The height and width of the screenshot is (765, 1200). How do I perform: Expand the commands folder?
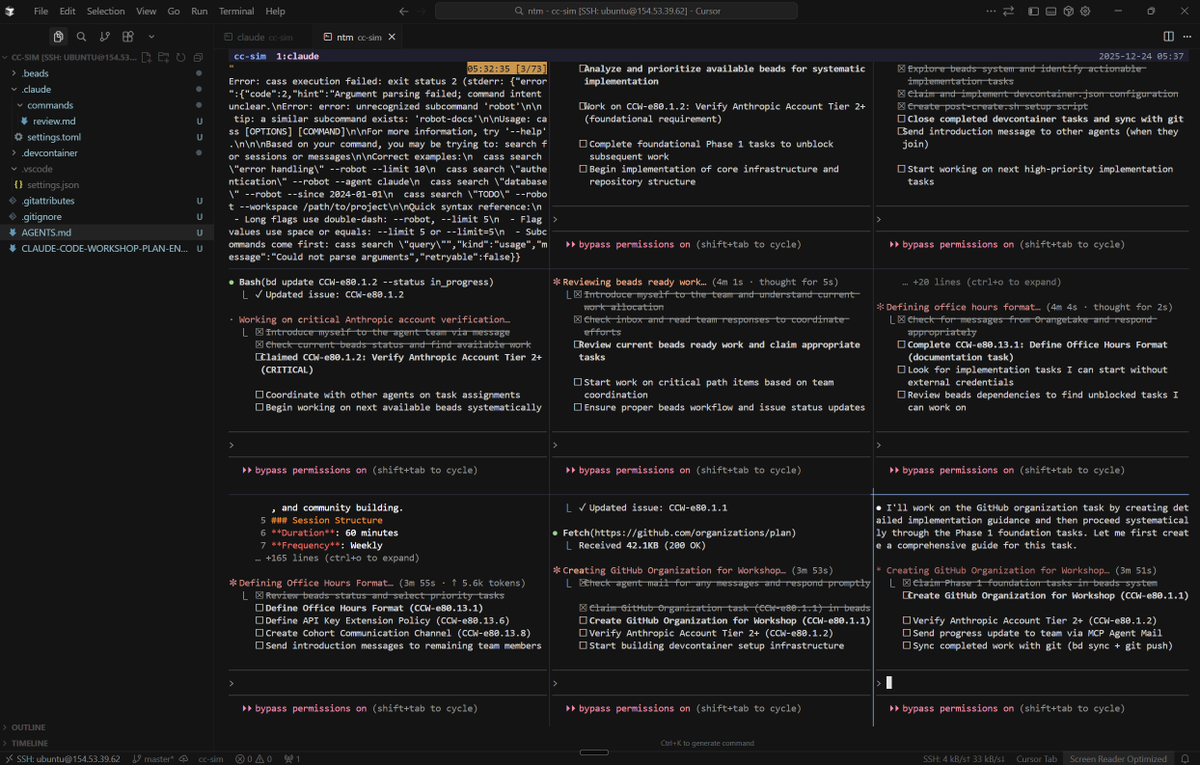click(x=106, y=105)
